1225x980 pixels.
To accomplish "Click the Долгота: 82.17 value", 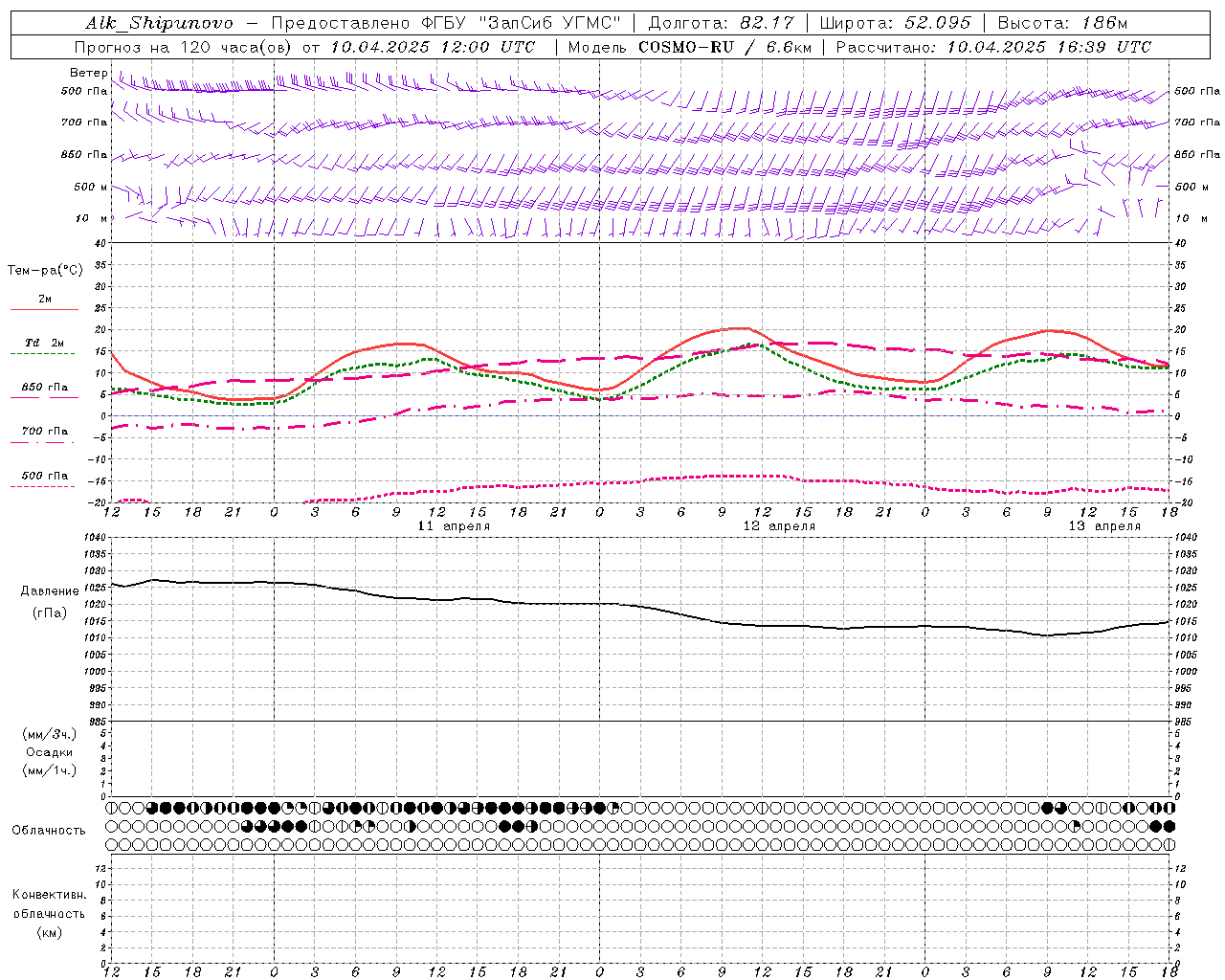I will click(720, 23).
